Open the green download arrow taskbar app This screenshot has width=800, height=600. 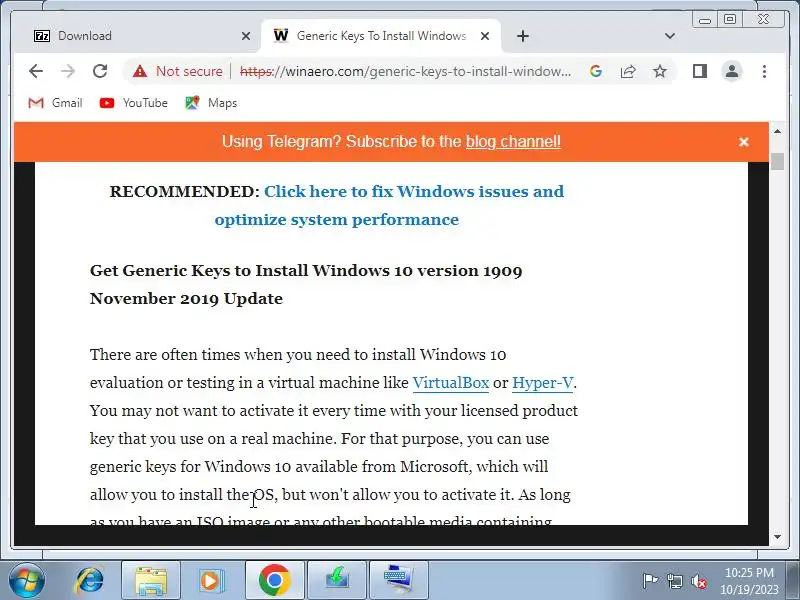(337, 581)
